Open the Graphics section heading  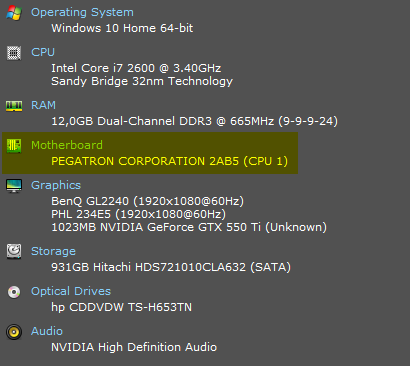56,185
